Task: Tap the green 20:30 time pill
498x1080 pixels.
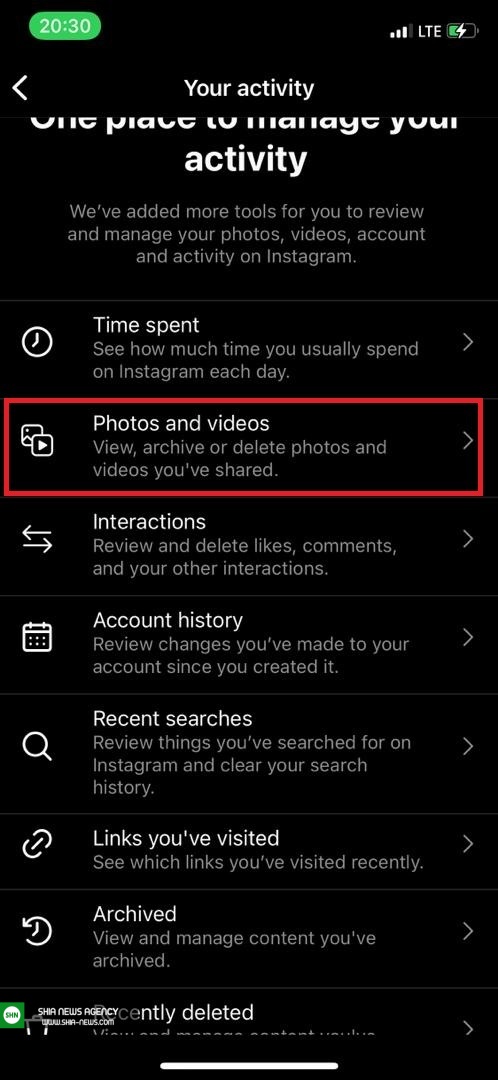Action: 65,26
